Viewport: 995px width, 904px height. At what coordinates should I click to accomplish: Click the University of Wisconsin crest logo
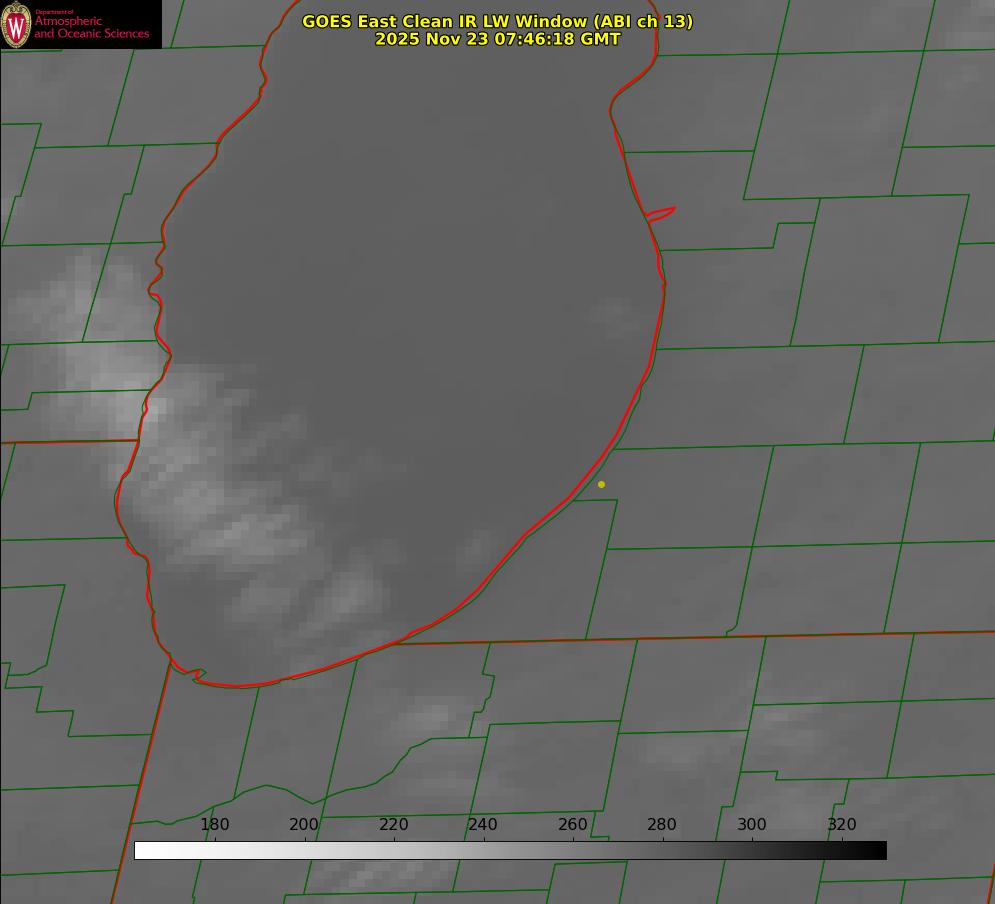[16, 24]
